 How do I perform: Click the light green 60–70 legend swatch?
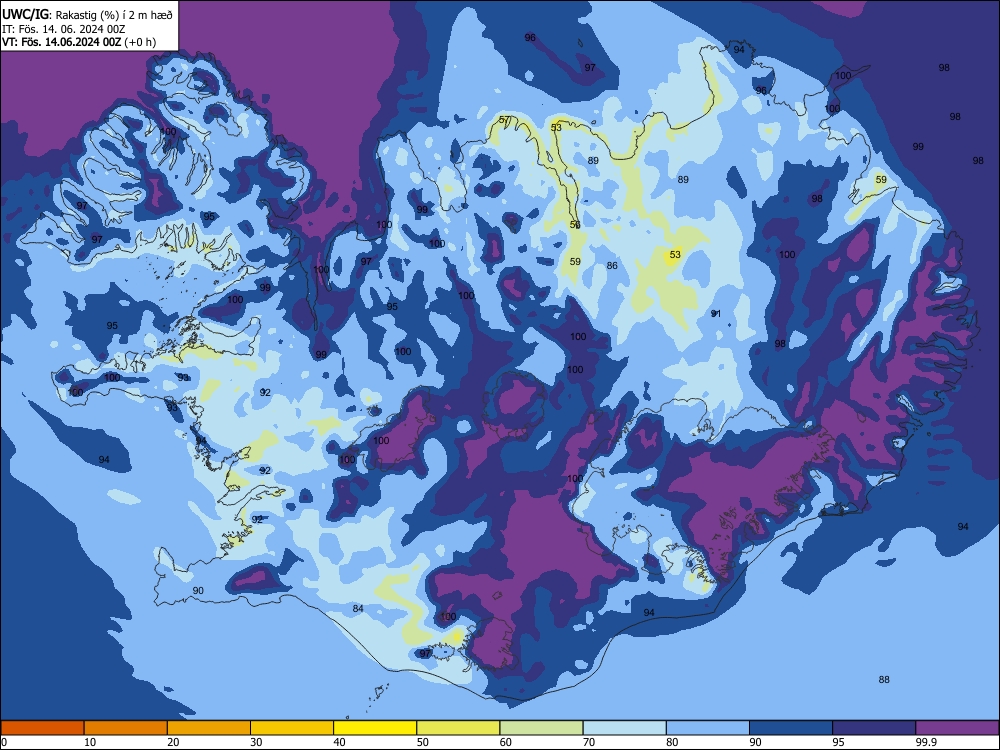(x=541, y=728)
